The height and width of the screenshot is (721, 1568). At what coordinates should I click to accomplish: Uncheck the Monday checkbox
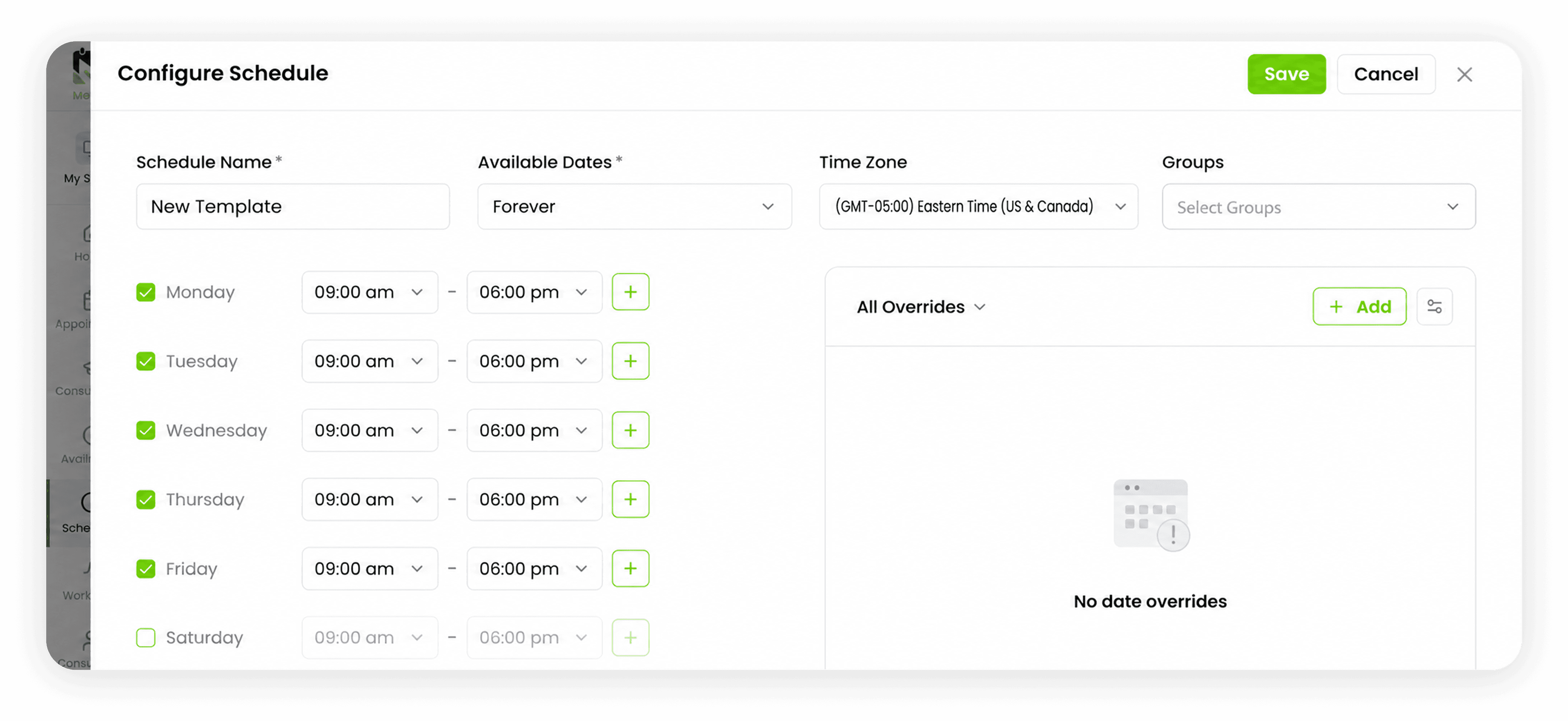pos(145,292)
